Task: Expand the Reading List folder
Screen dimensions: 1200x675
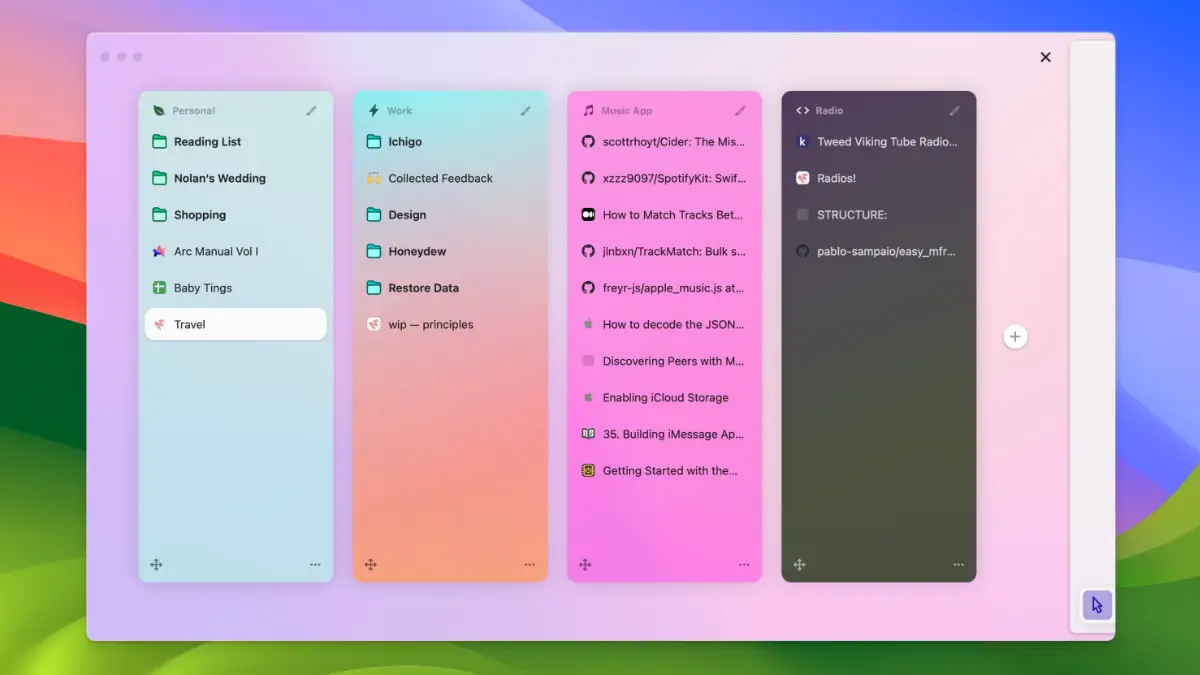Action: 207,142
